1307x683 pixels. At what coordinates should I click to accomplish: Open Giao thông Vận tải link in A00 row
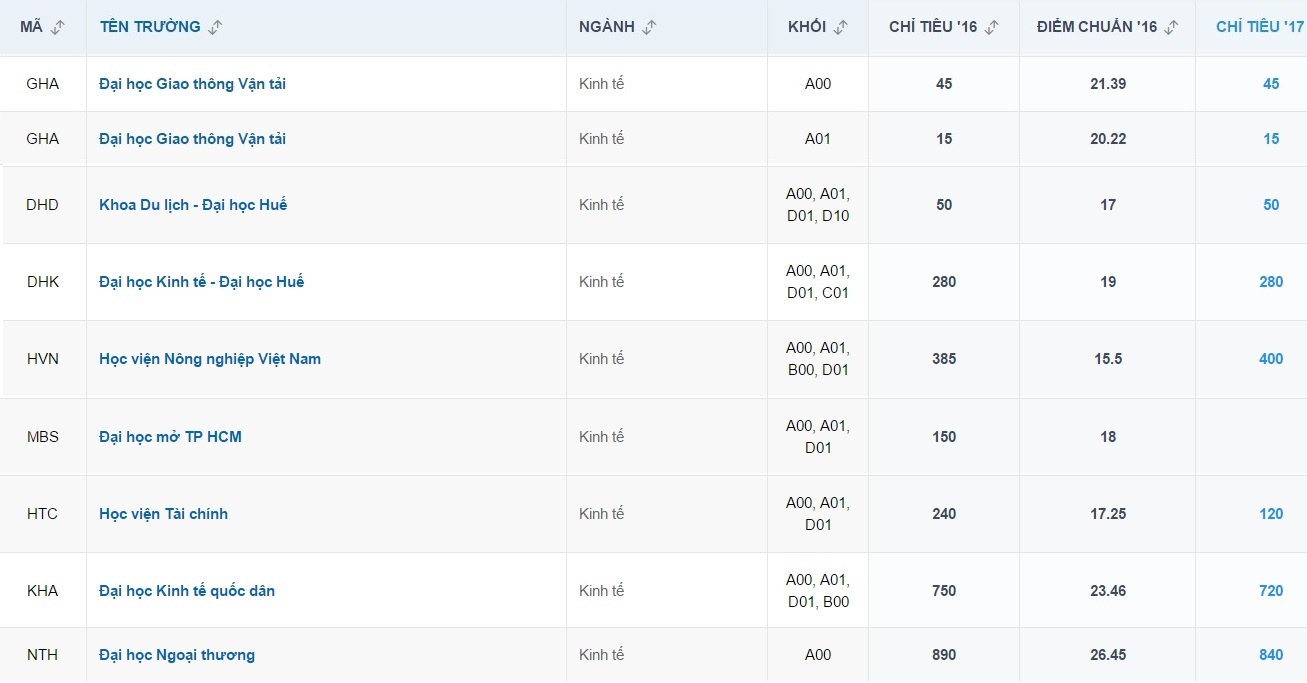tap(192, 84)
